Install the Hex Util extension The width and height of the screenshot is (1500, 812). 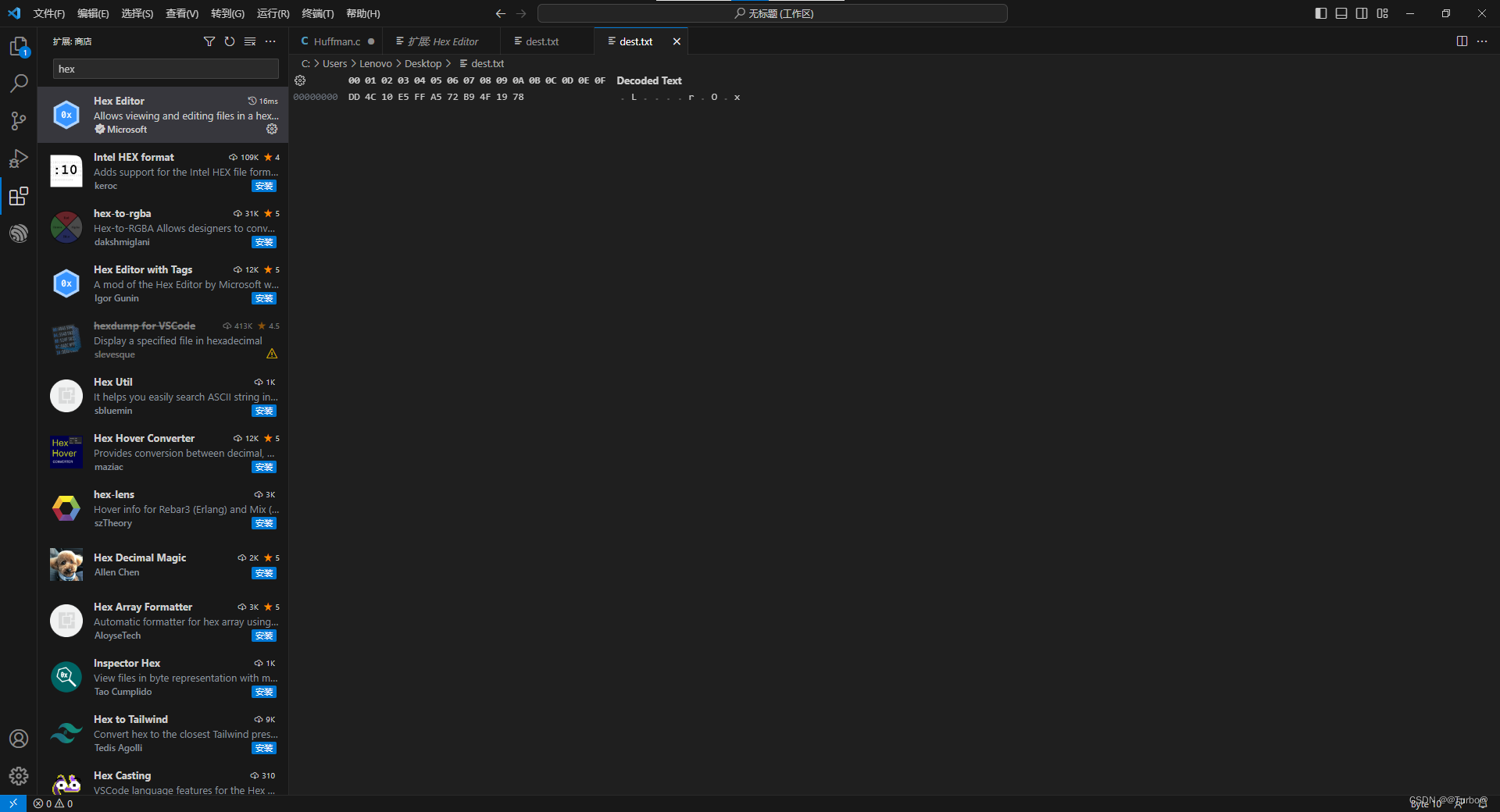pos(264,411)
